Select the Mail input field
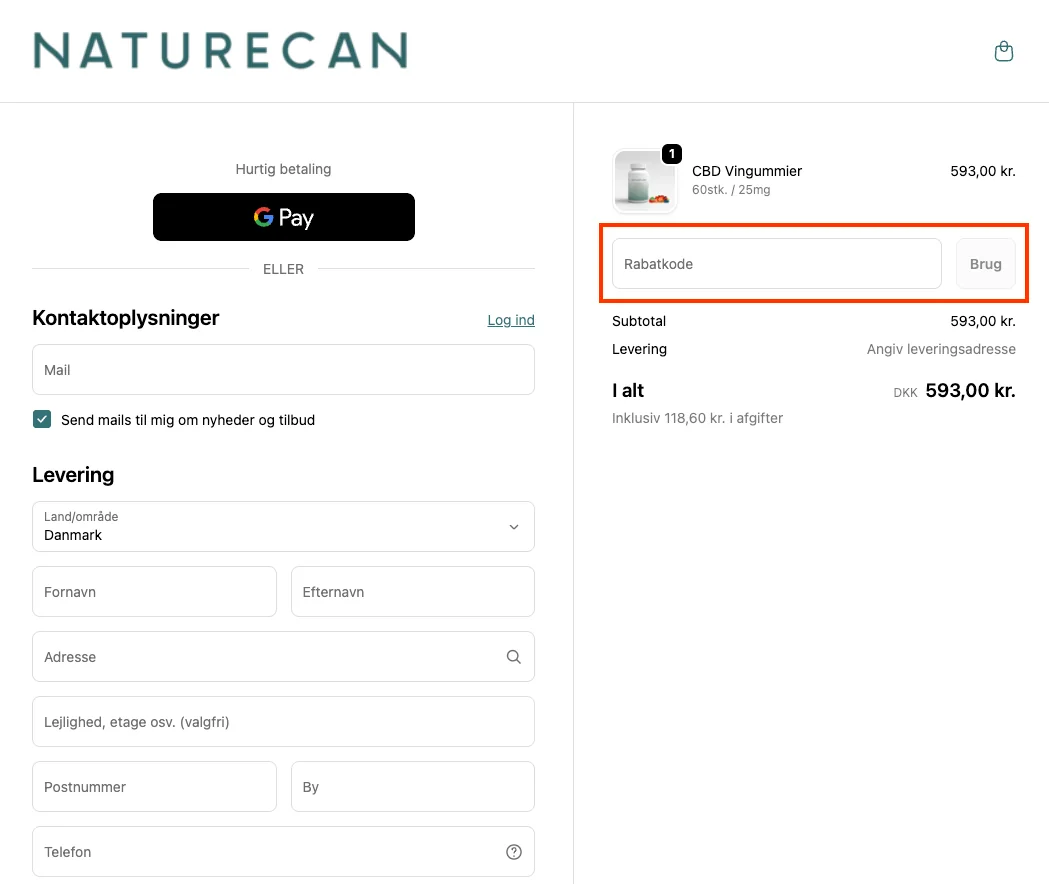This screenshot has height=884, width=1049. (283, 369)
